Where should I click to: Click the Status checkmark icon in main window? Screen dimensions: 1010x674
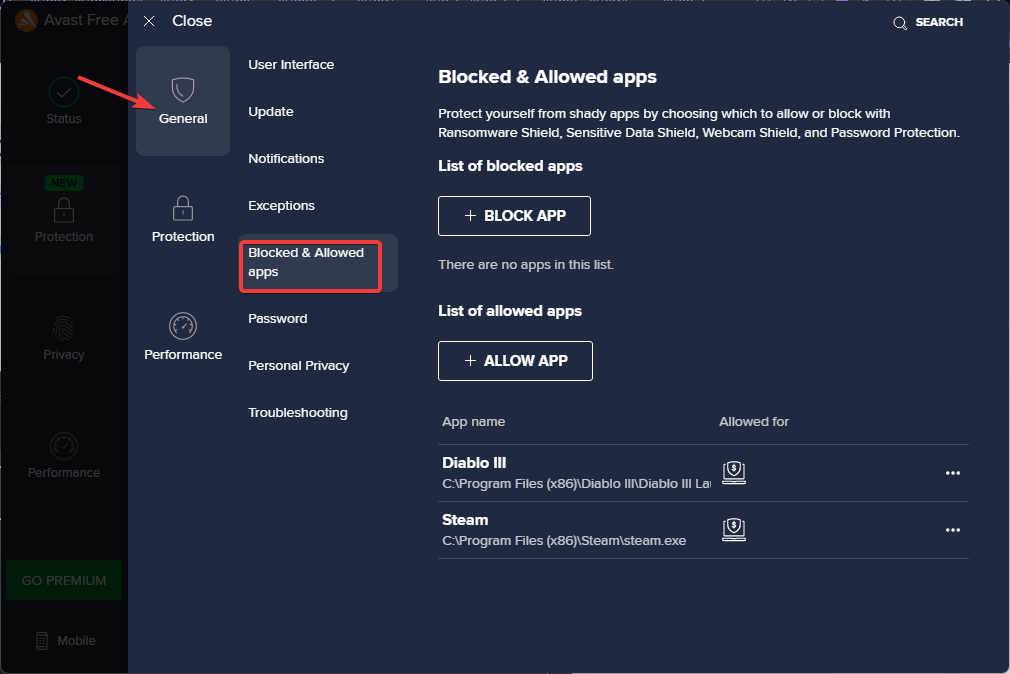(x=64, y=92)
